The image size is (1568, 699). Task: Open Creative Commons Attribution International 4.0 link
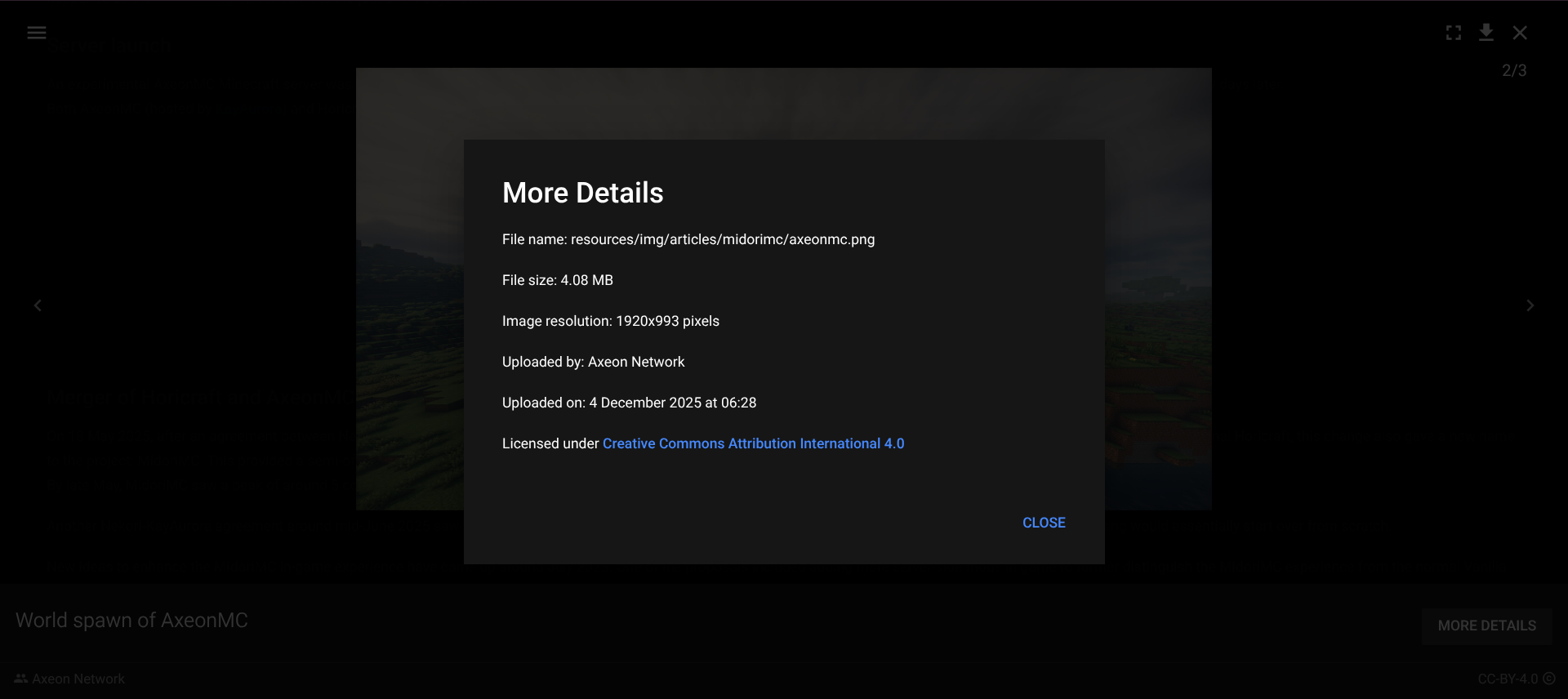click(x=753, y=443)
